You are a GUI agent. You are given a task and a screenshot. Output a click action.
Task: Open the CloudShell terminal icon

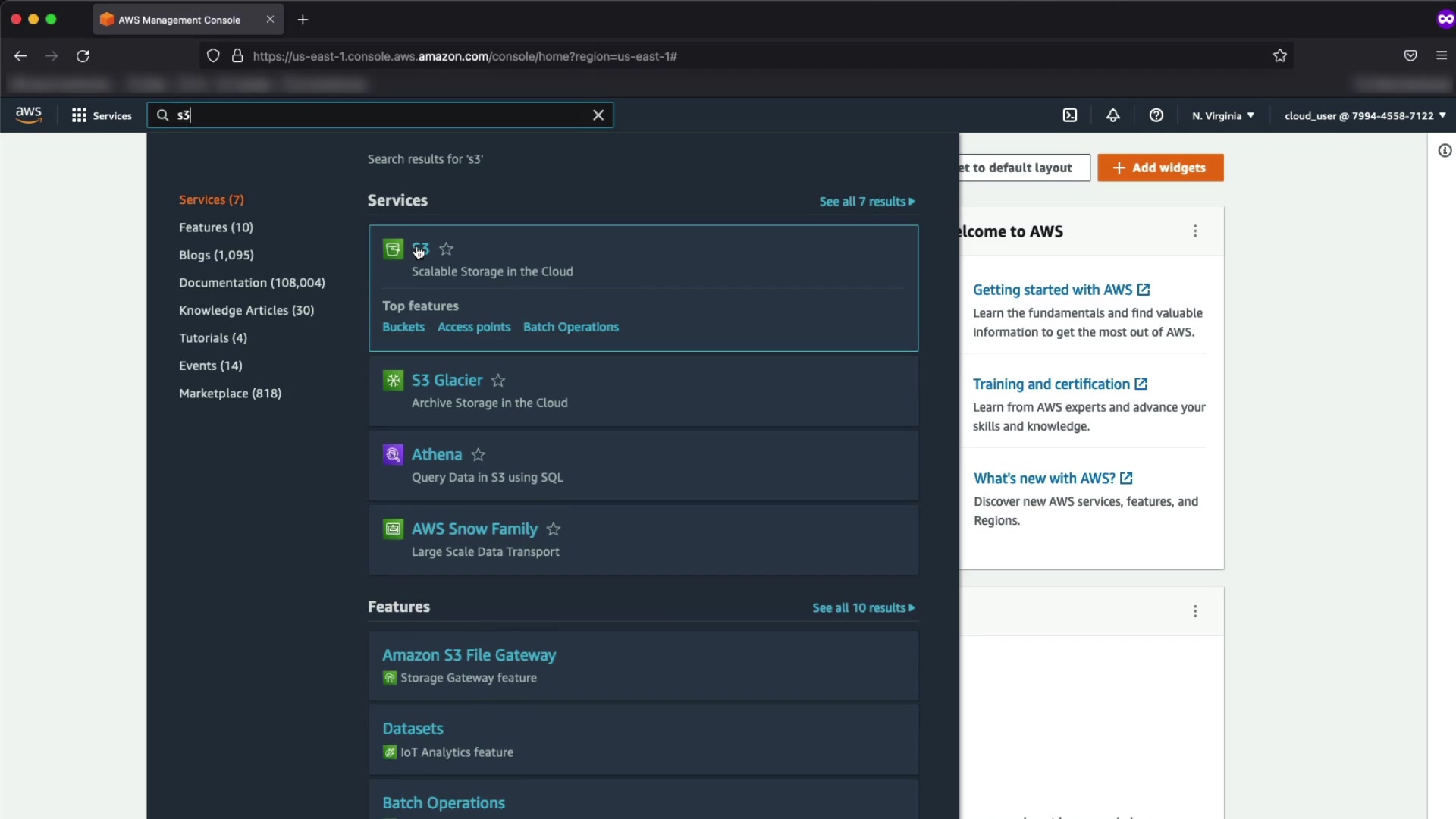click(x=1069, y=115)
